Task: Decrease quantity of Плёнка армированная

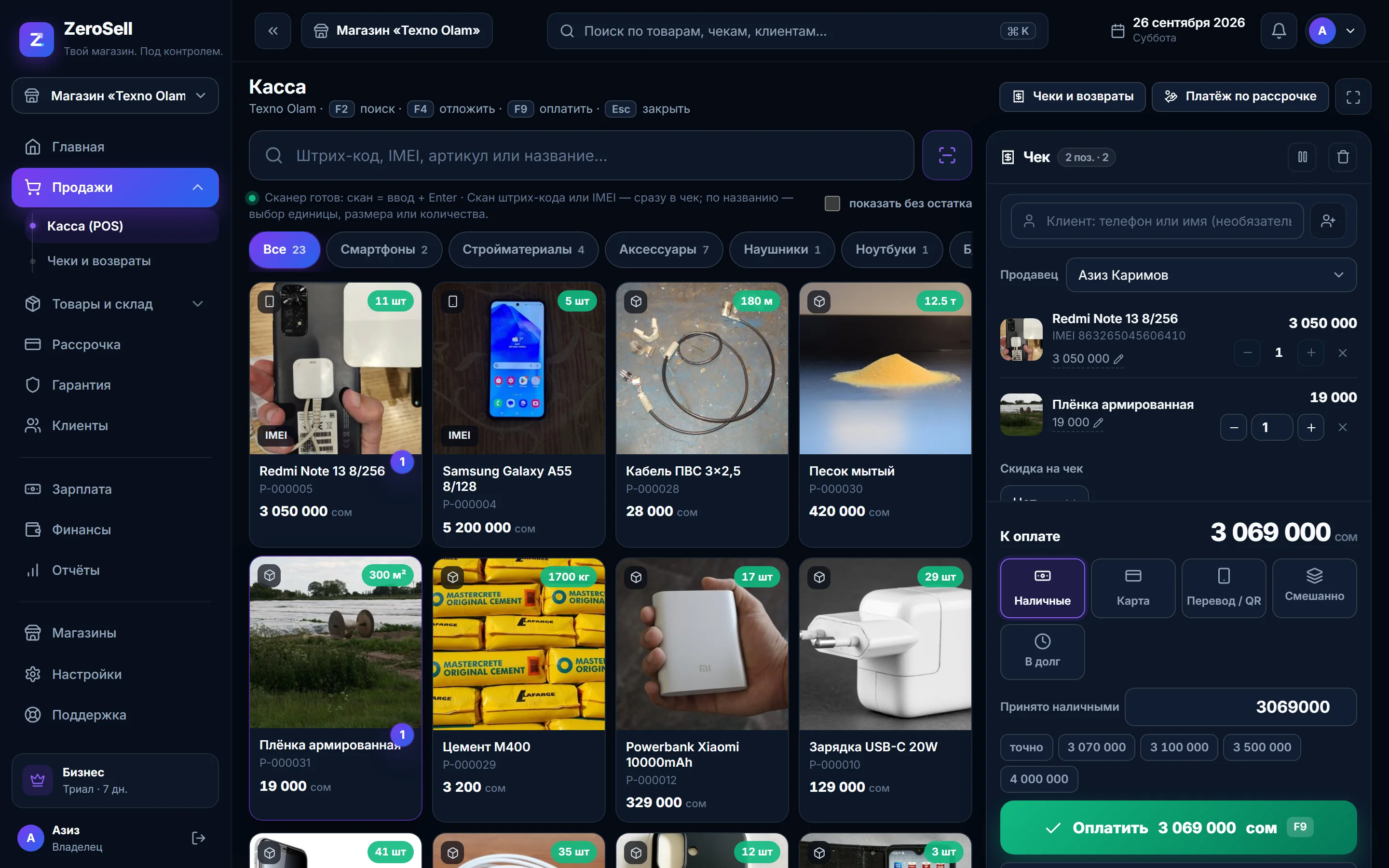Action: coord(1233,428)
